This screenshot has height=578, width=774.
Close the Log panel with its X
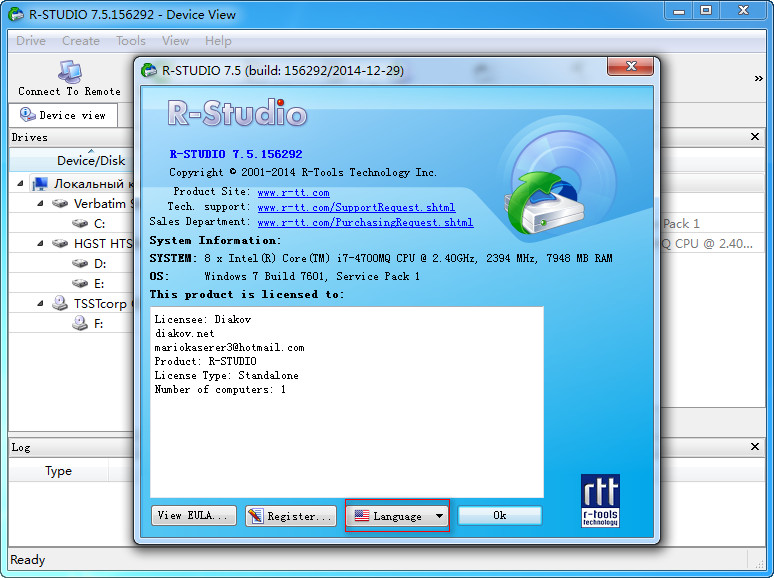[755, 447]
